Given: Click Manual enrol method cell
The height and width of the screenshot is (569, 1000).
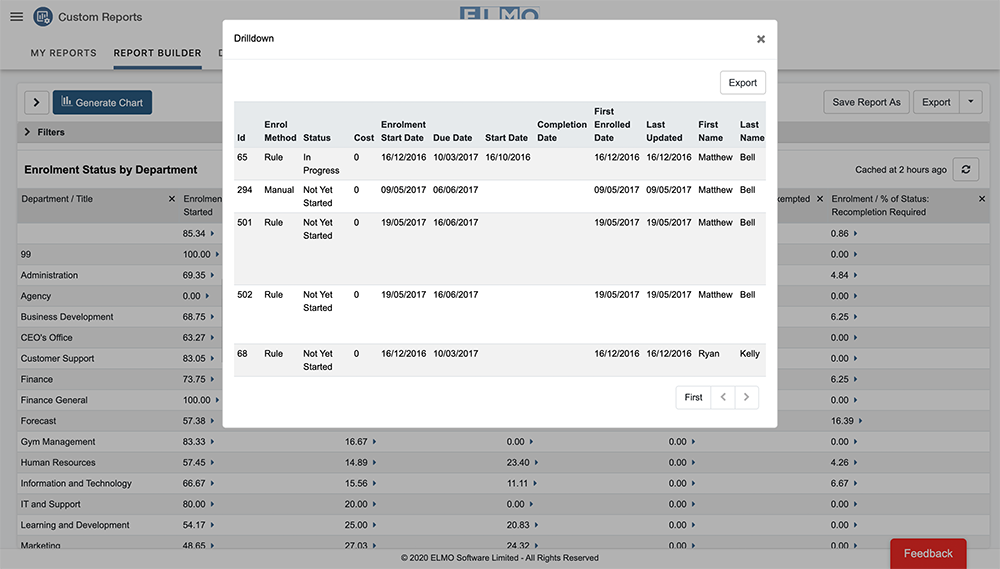Looking at the screenshot, I should [279, 189].
